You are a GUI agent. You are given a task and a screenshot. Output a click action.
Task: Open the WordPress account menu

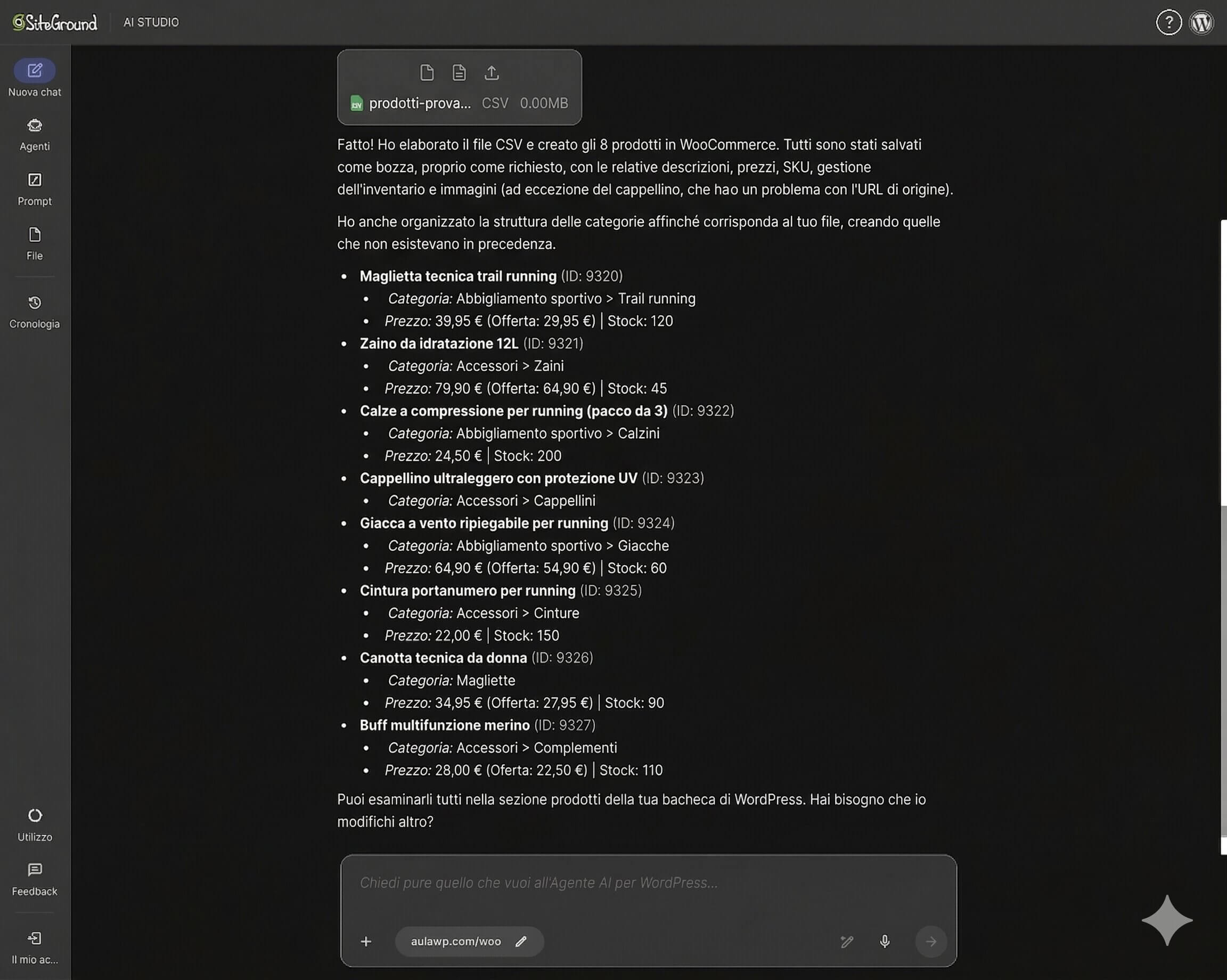click(x=1201, y=22)
